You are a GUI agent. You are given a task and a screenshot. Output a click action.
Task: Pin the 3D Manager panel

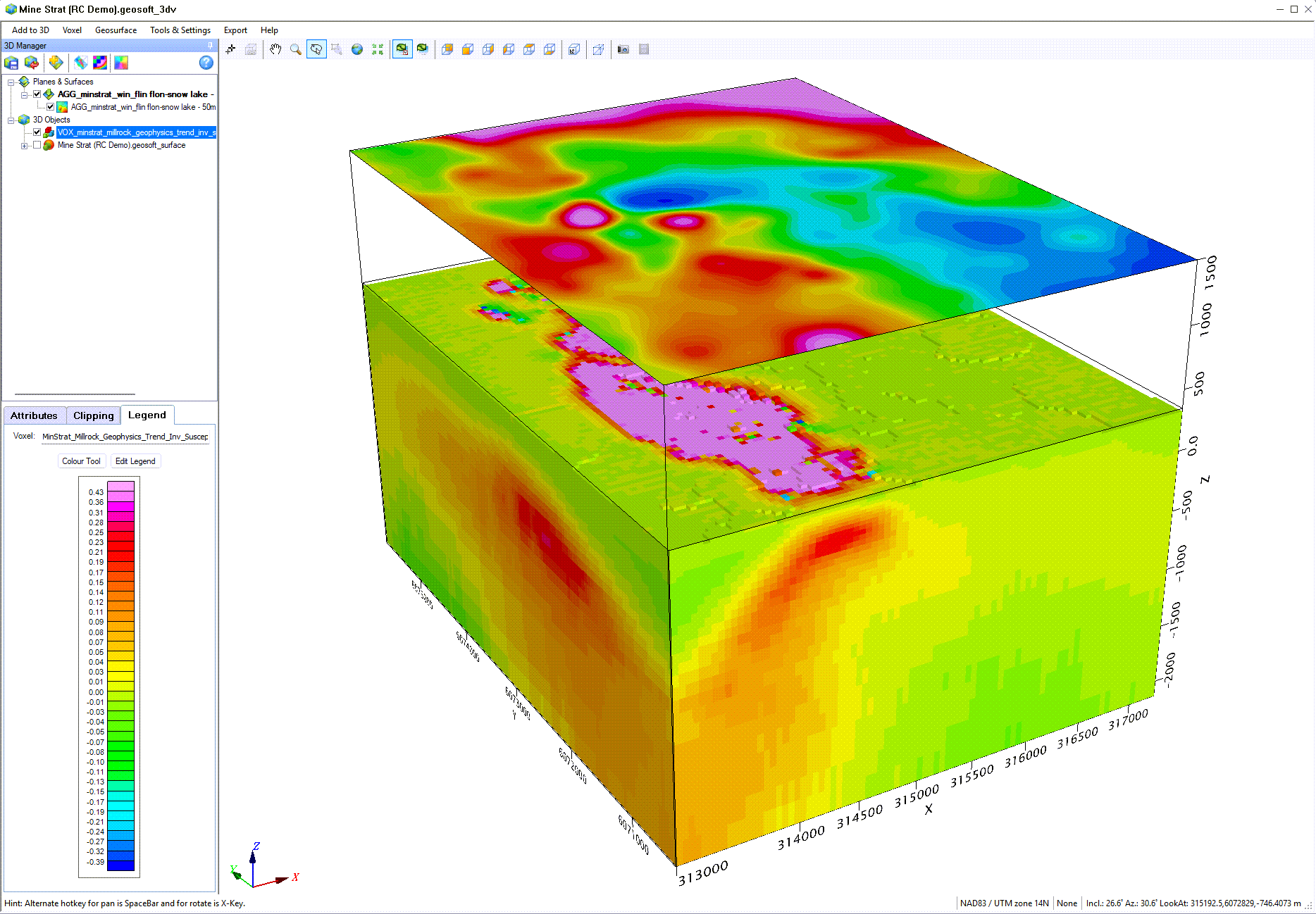210,45
